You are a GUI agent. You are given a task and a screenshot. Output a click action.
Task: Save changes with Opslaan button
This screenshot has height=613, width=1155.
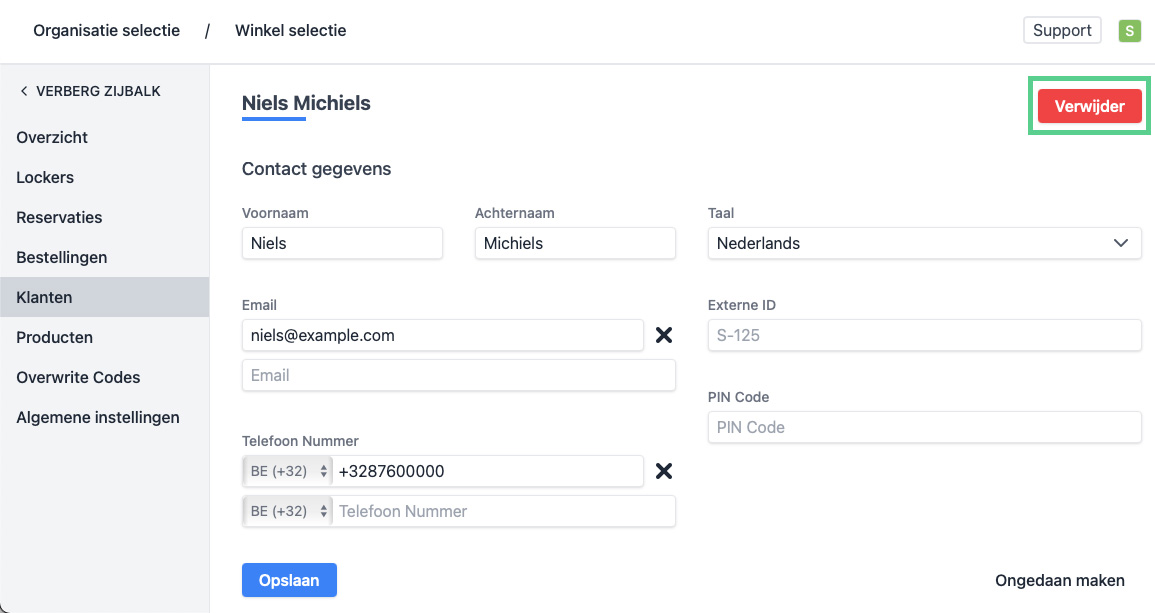pyautogui.click(x=289, y=580)
